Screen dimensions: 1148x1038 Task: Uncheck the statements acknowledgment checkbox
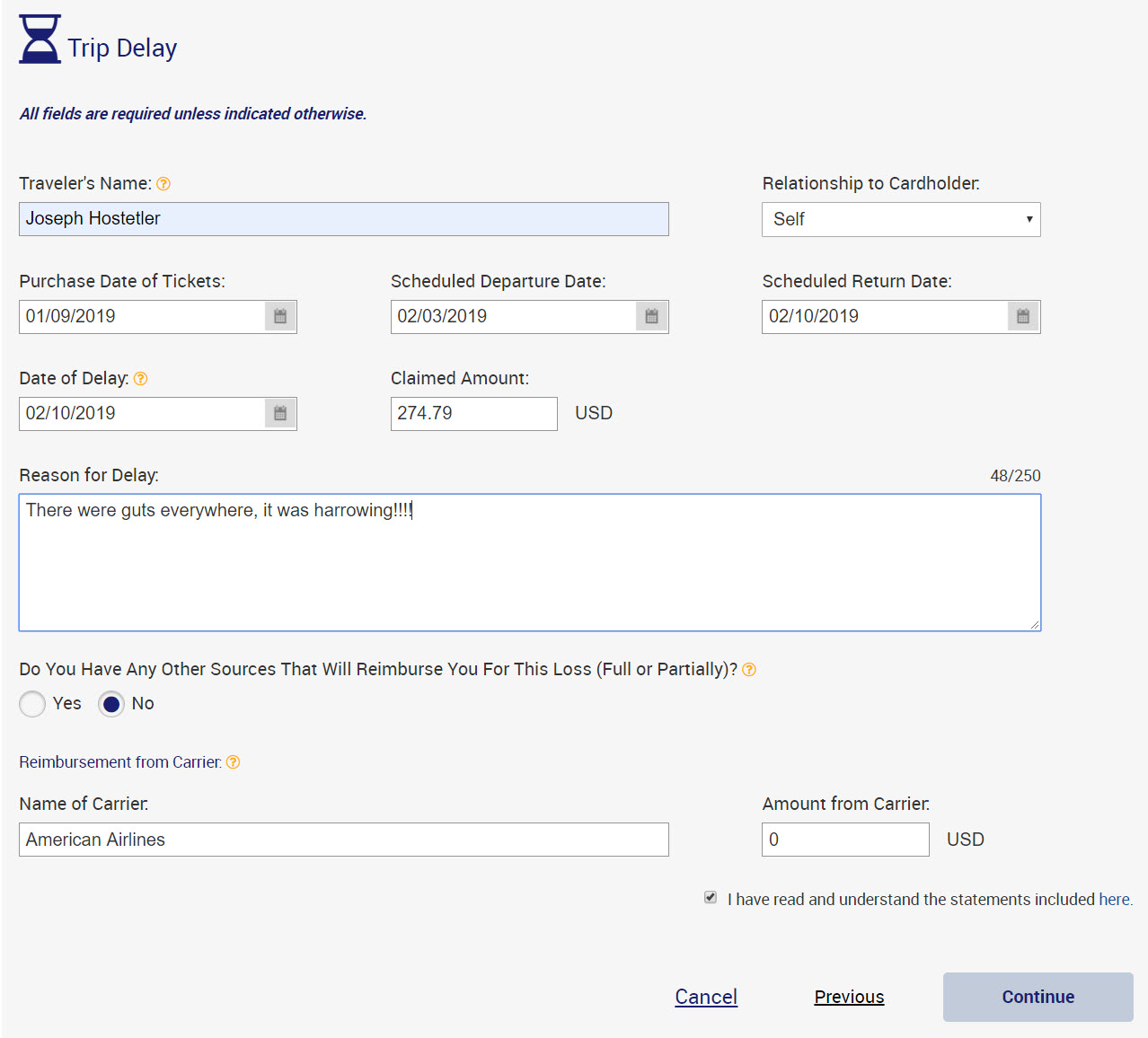(x=710, y=897)
